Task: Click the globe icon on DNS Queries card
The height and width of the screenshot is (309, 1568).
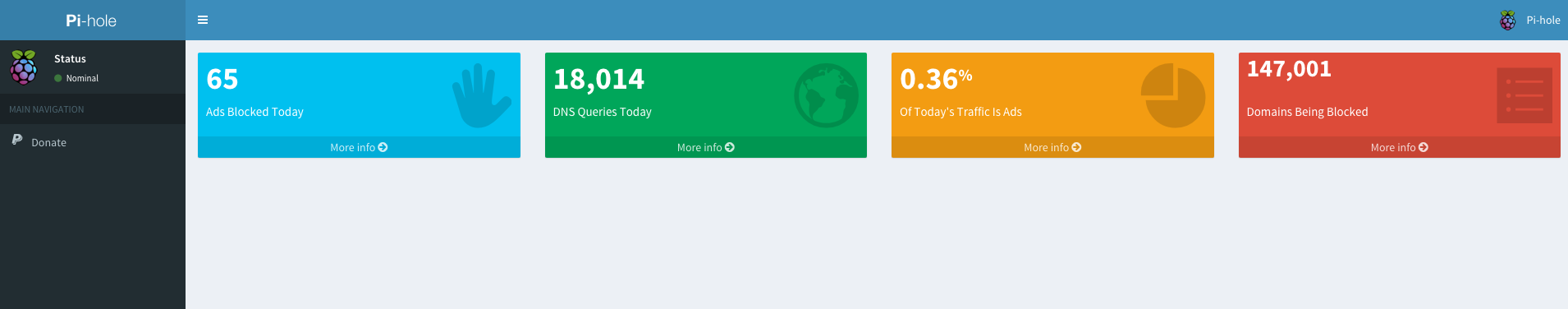Action: 826,95
